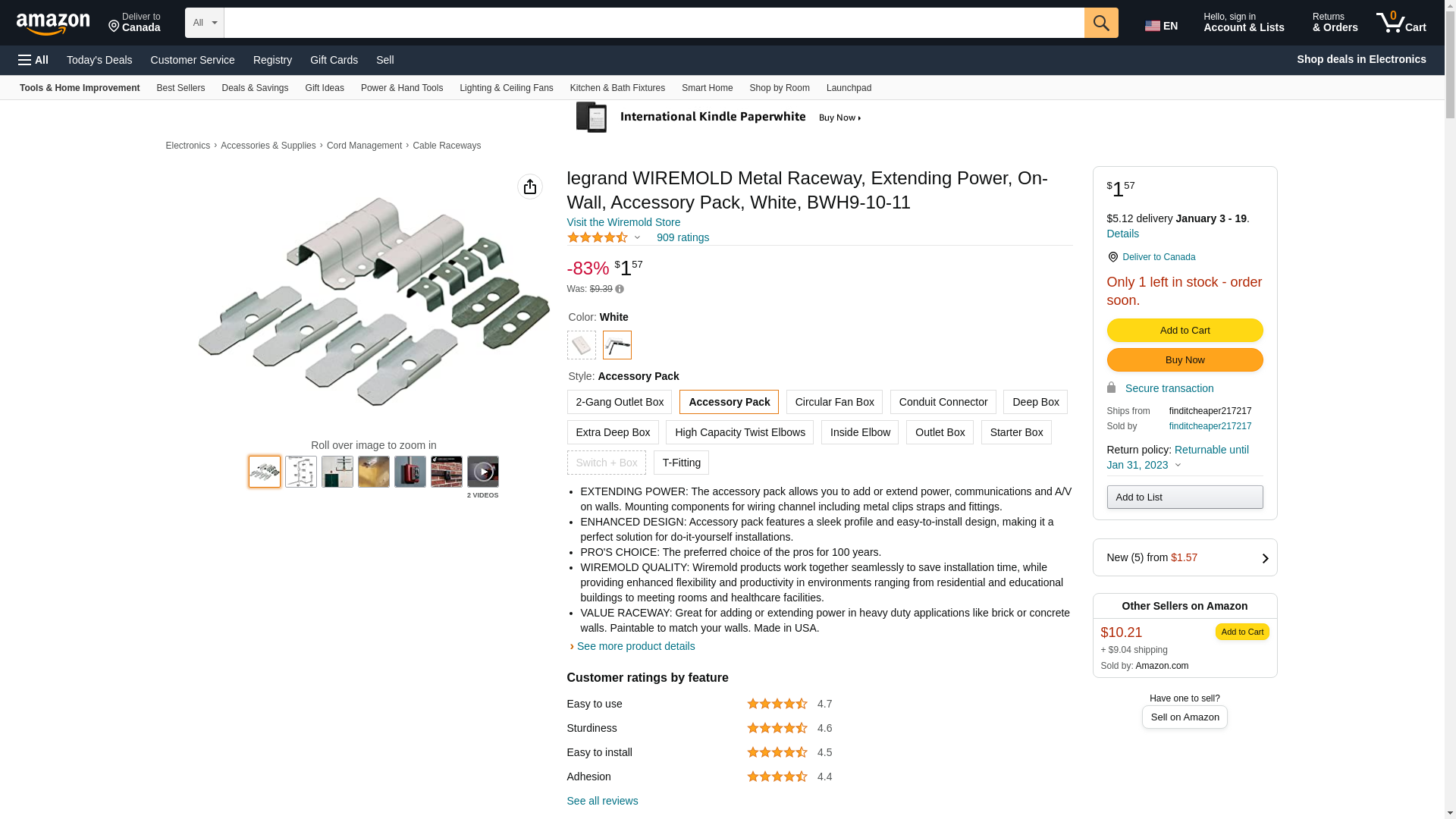Select the Starter Box style option
This screenshot has width=1456, height=819.
point(1016,432)
